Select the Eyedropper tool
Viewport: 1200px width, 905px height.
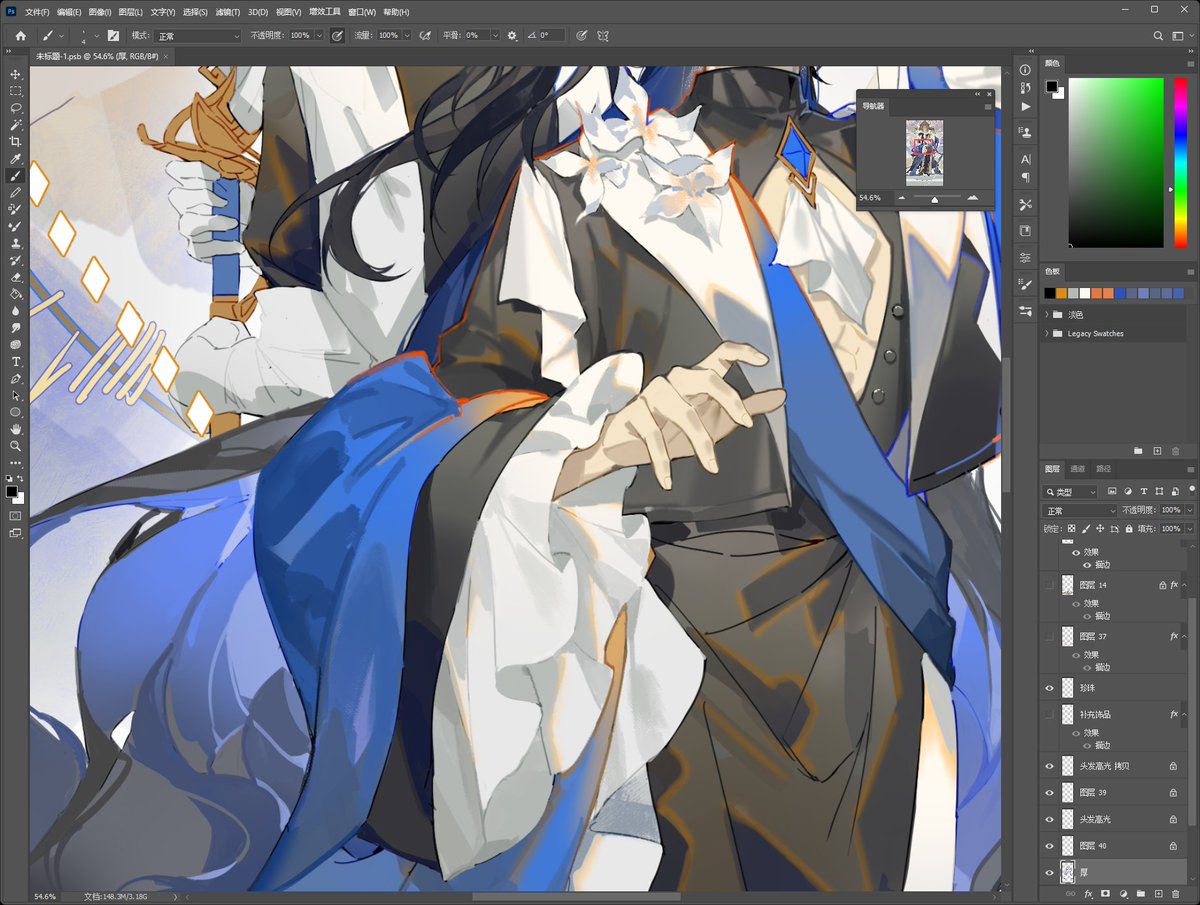(15, 159)
